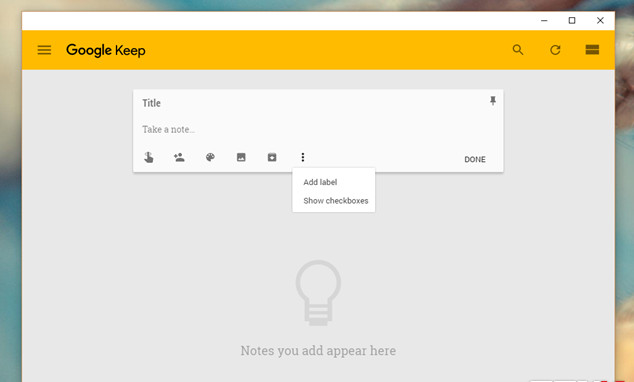Screen dimensions: 634x382
Task: Pin the note using the pushpin icon
Action: 493,101
